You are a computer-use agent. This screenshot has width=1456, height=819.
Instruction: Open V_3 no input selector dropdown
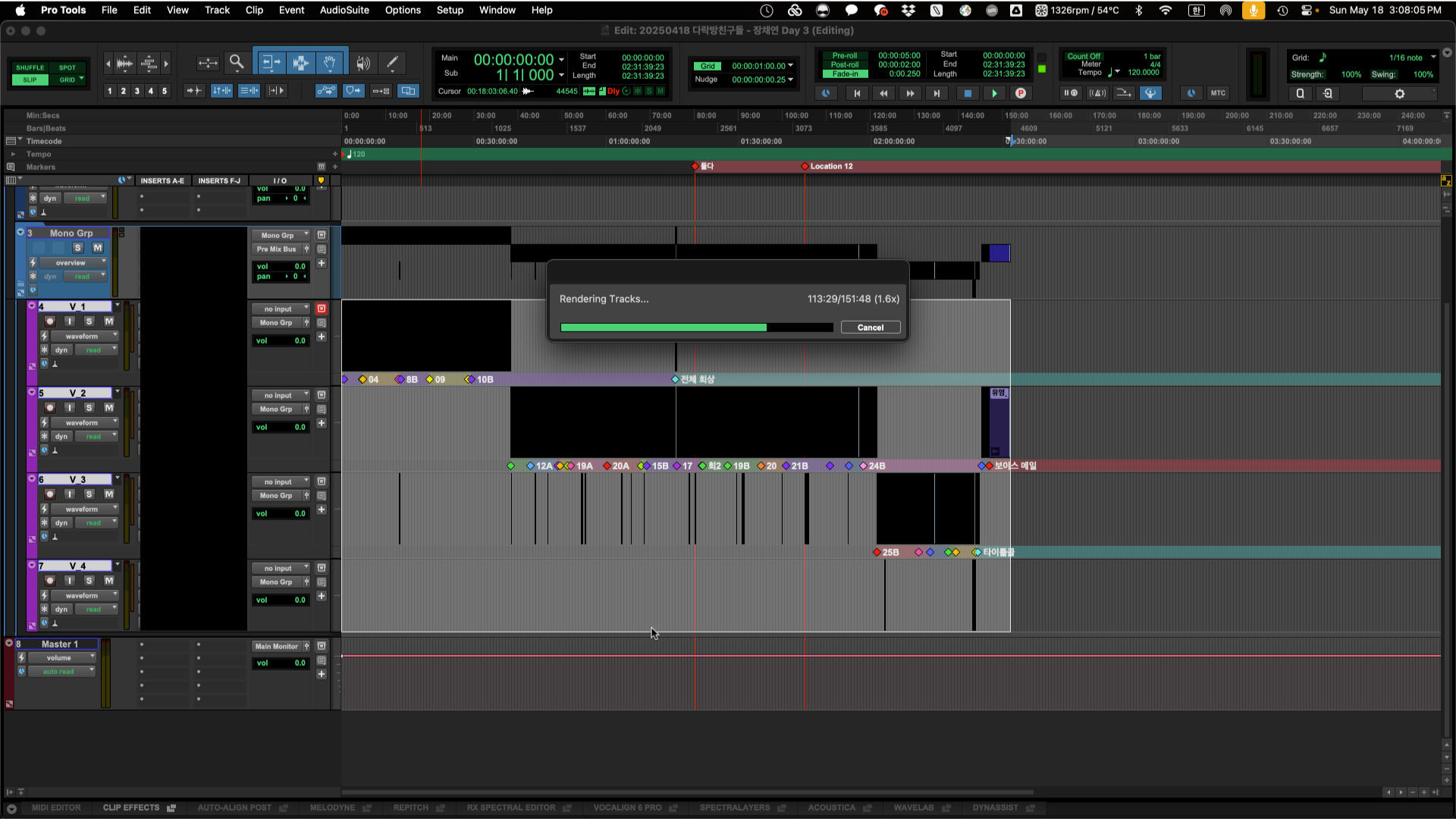281,482
